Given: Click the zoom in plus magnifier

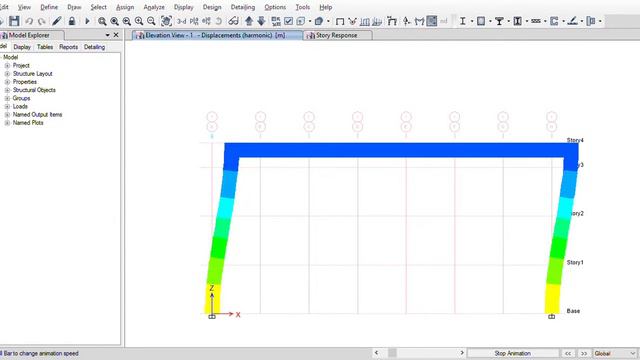Looking at the screenshot, I should coord(139,21).
